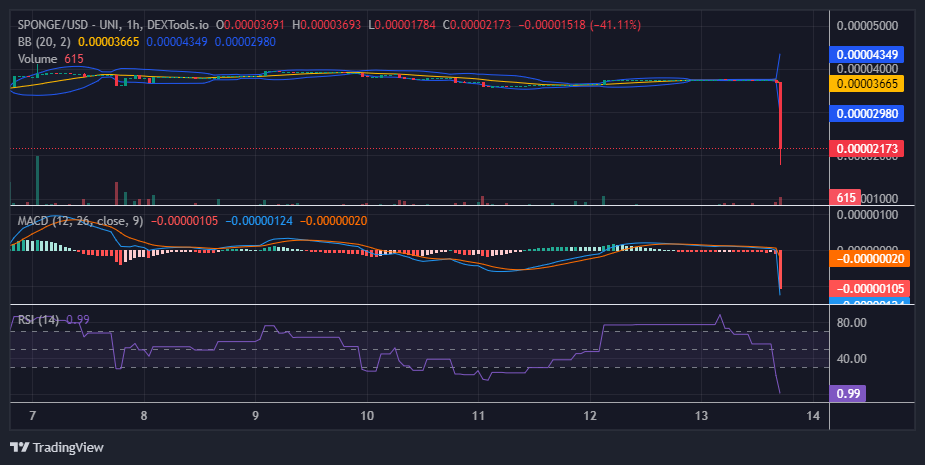Click the tall green volume bar near 7
Image resolution: width=925 pixels, height=465 pixels.
pyautogui.click(x=38, y=180)
